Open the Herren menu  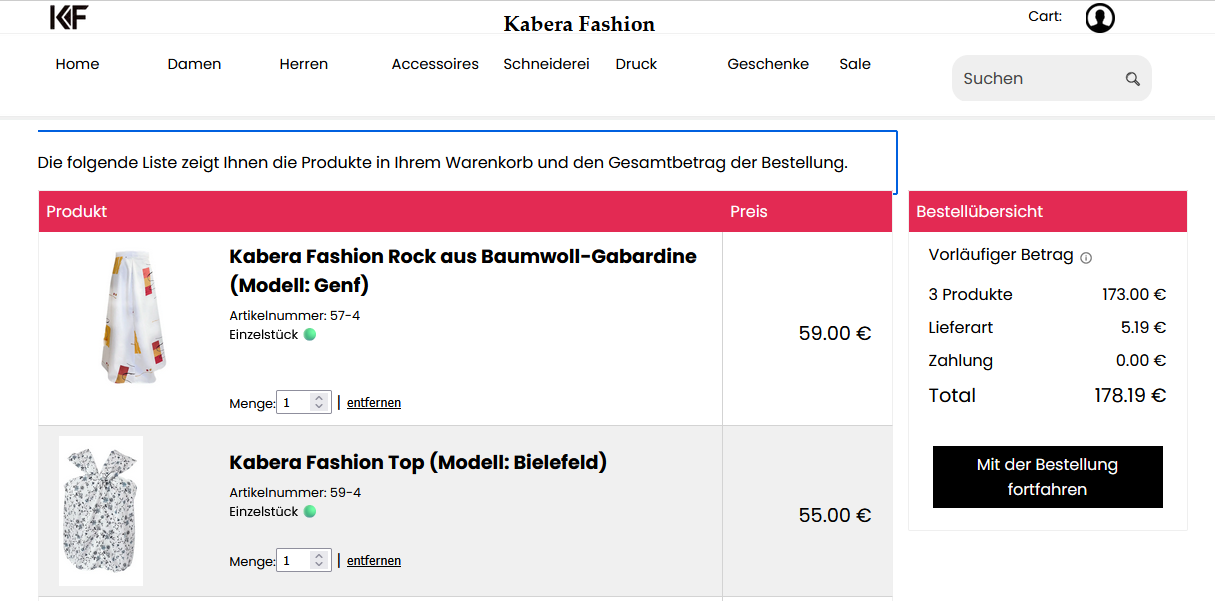click(x=304, y=64)
